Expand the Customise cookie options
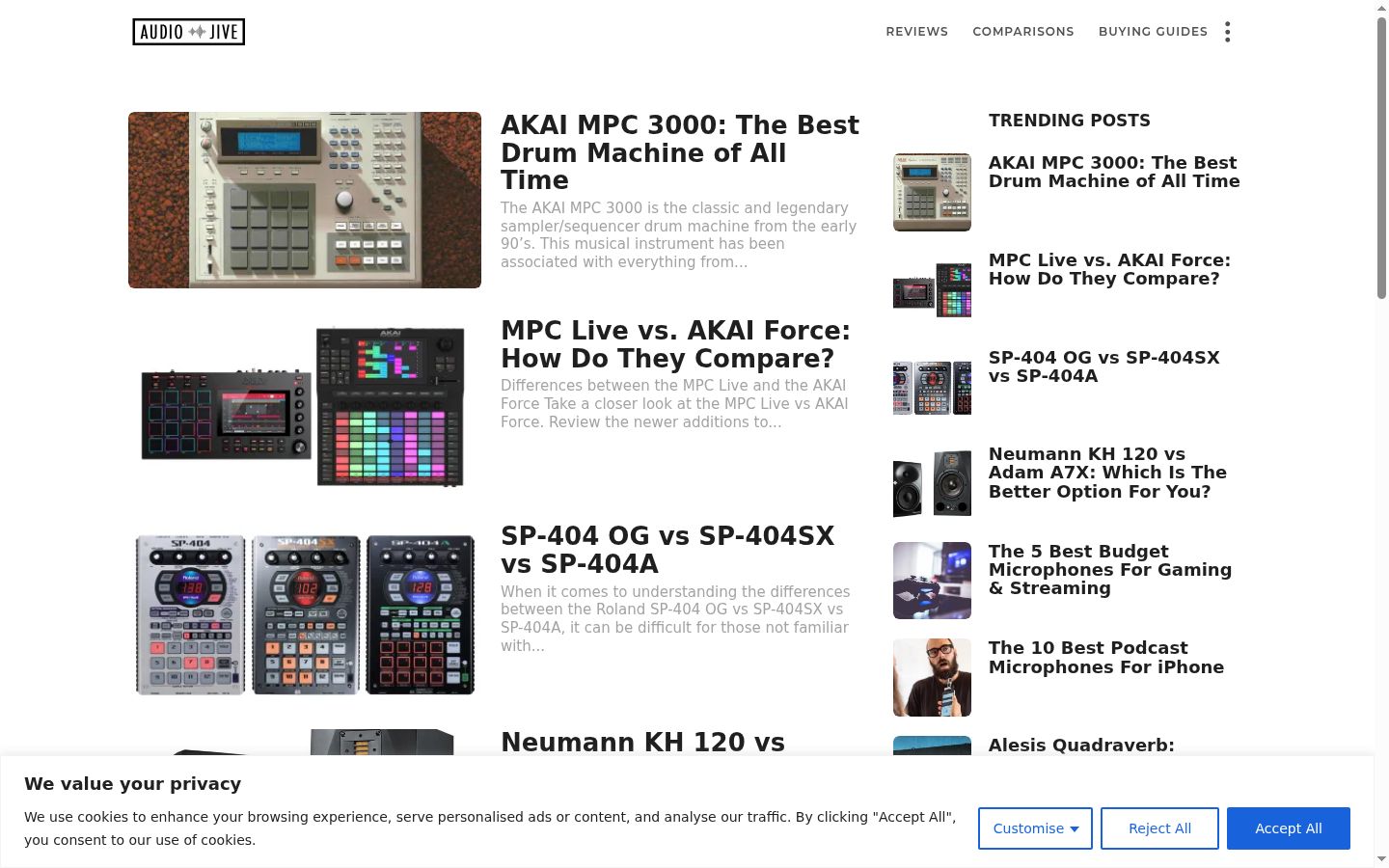Screen dimensions: 1389x868 tap(1035, 828)
